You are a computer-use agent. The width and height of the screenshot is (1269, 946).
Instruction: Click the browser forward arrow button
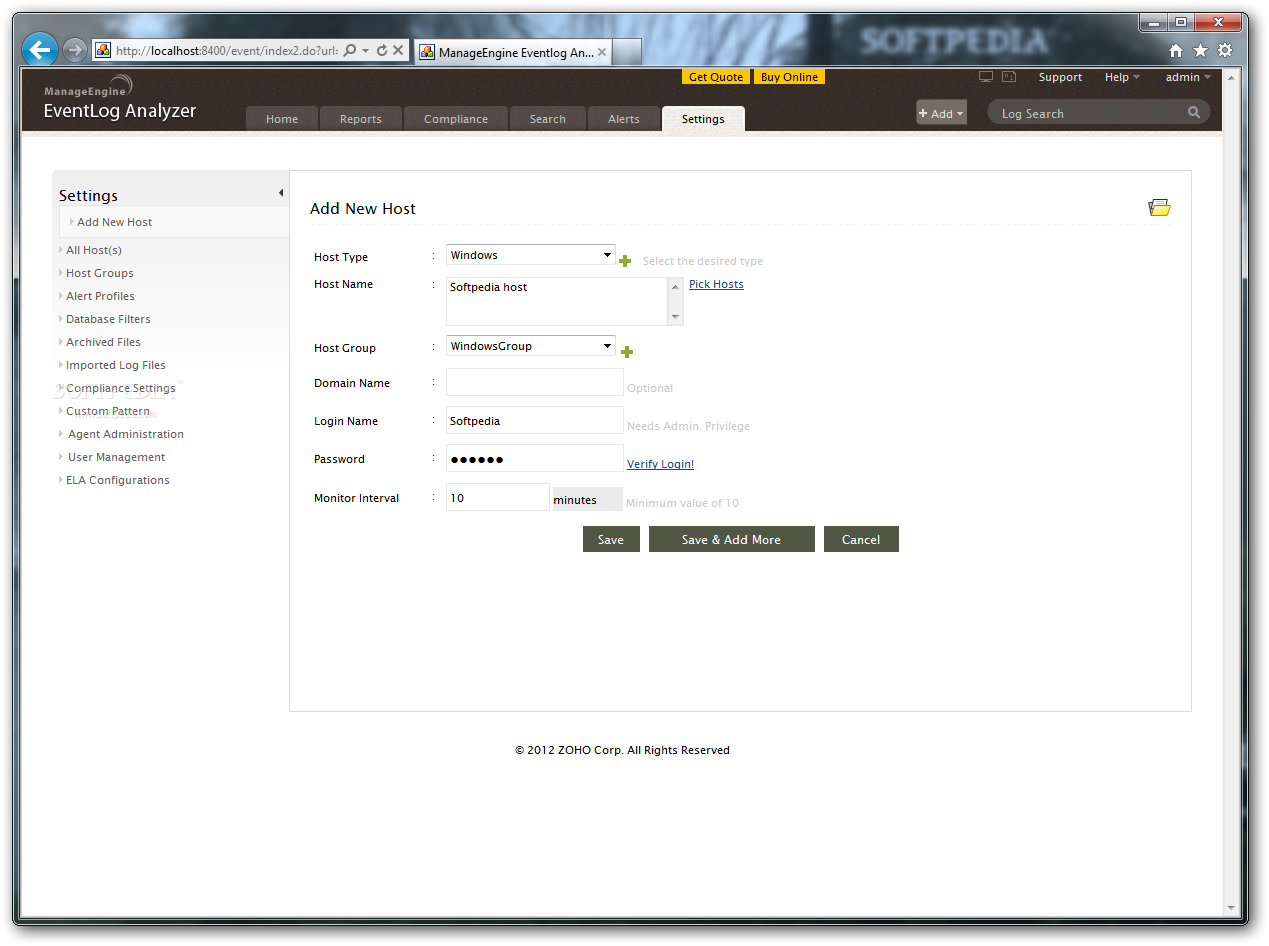pos(74,50)
